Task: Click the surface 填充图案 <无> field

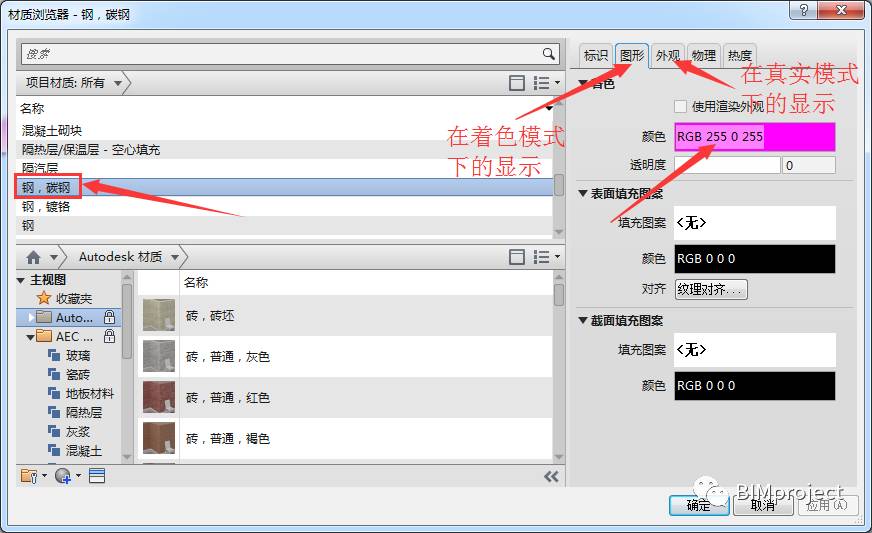Action: click(x=755, y=223)
